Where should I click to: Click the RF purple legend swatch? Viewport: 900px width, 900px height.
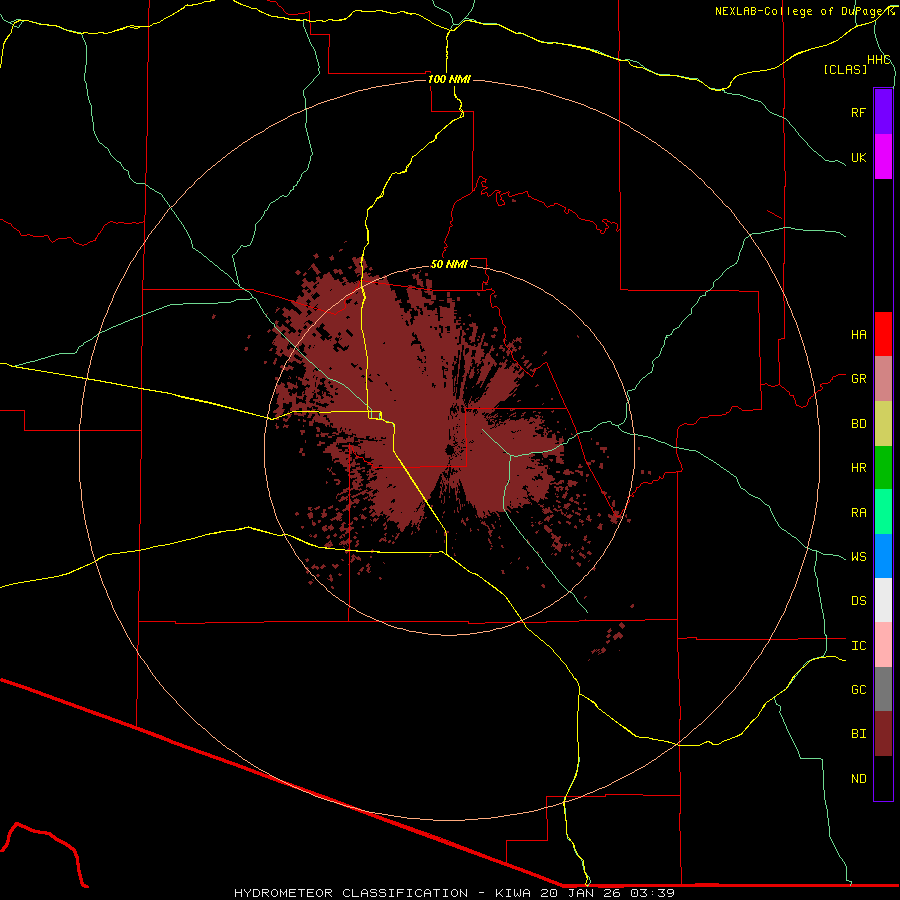pyautogui.click(x=883, y=112)
